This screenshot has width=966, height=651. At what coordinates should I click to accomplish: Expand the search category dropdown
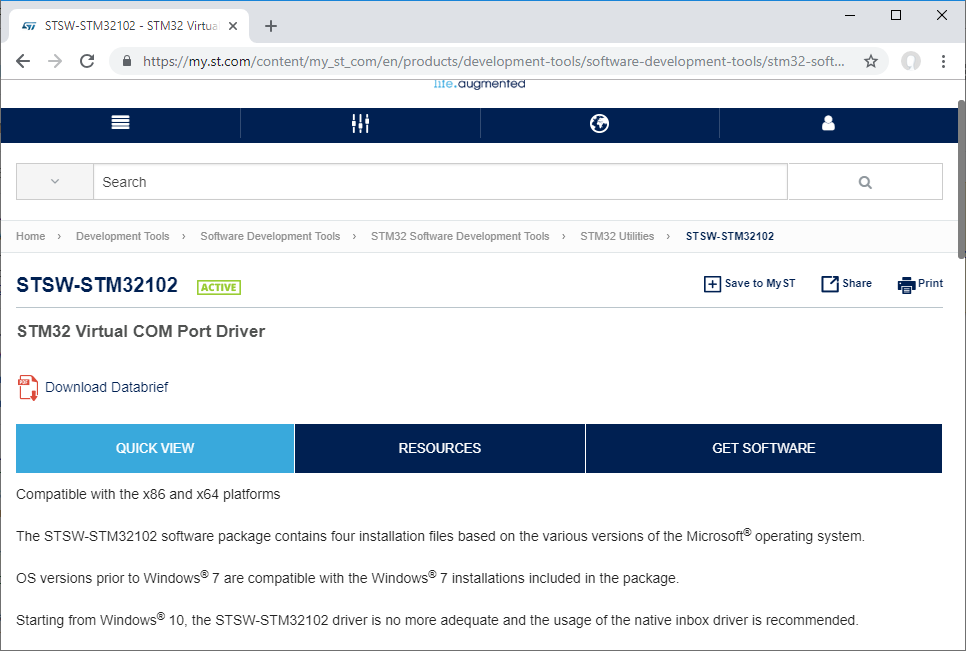click(55, 182)
